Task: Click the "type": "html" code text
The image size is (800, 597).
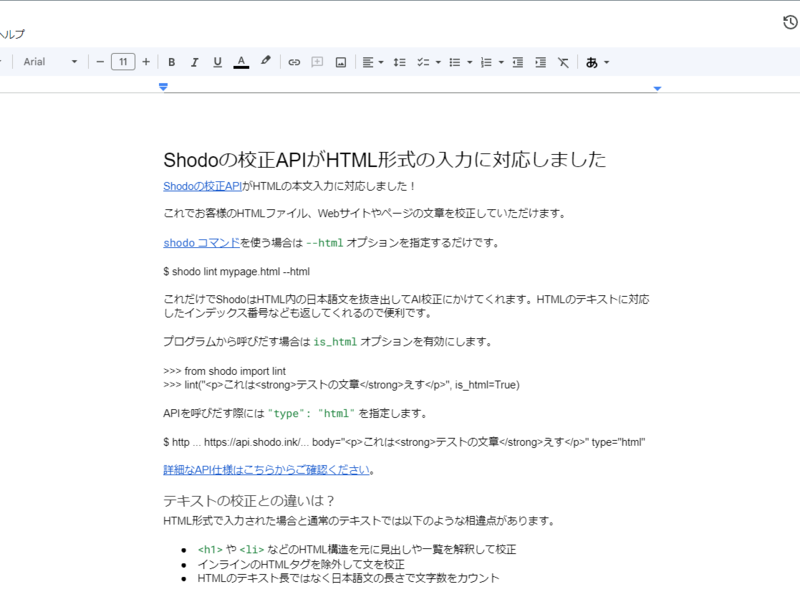Action: coord(311,413)
